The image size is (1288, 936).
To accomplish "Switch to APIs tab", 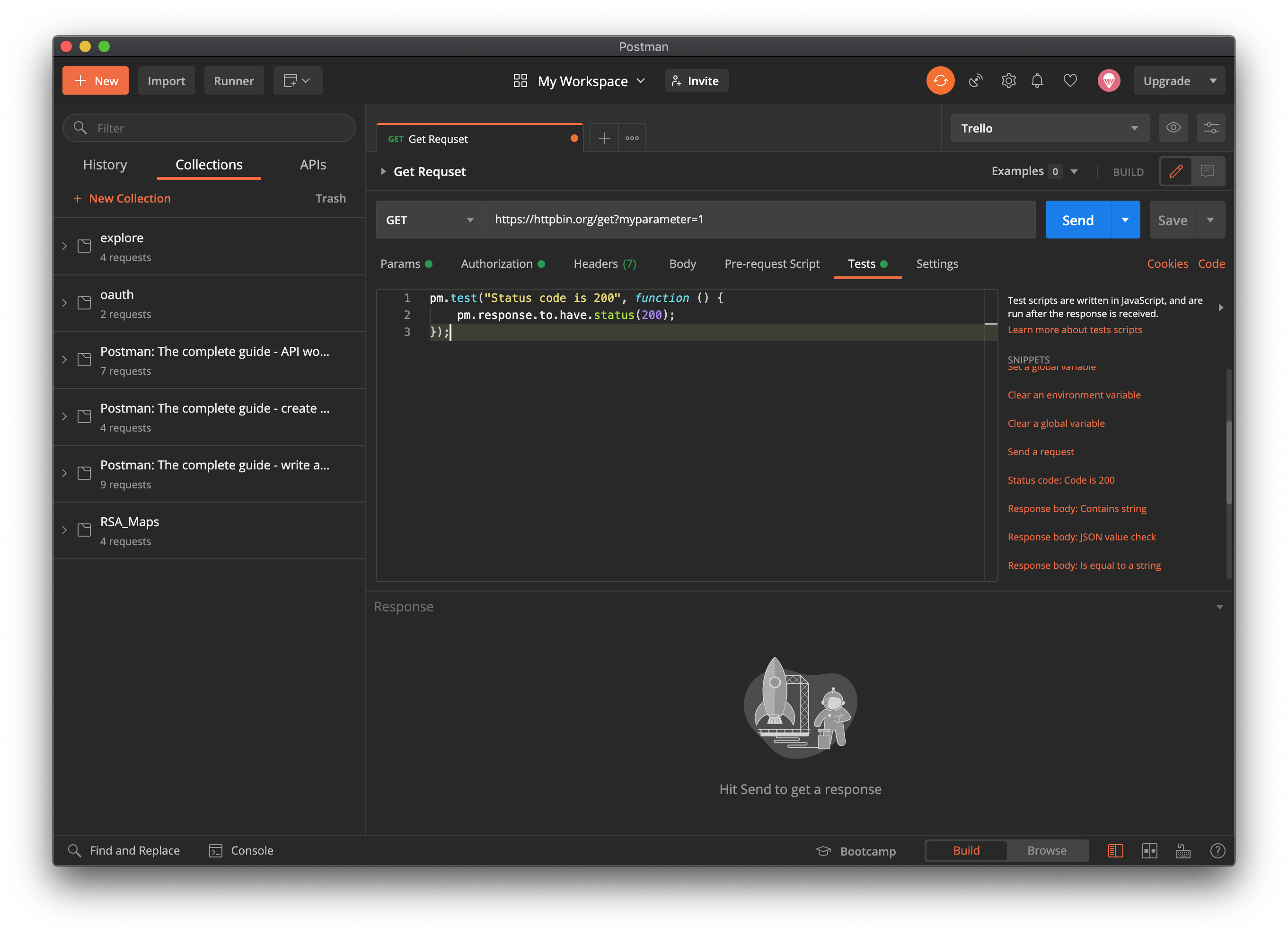I will [x=313, y=165].
